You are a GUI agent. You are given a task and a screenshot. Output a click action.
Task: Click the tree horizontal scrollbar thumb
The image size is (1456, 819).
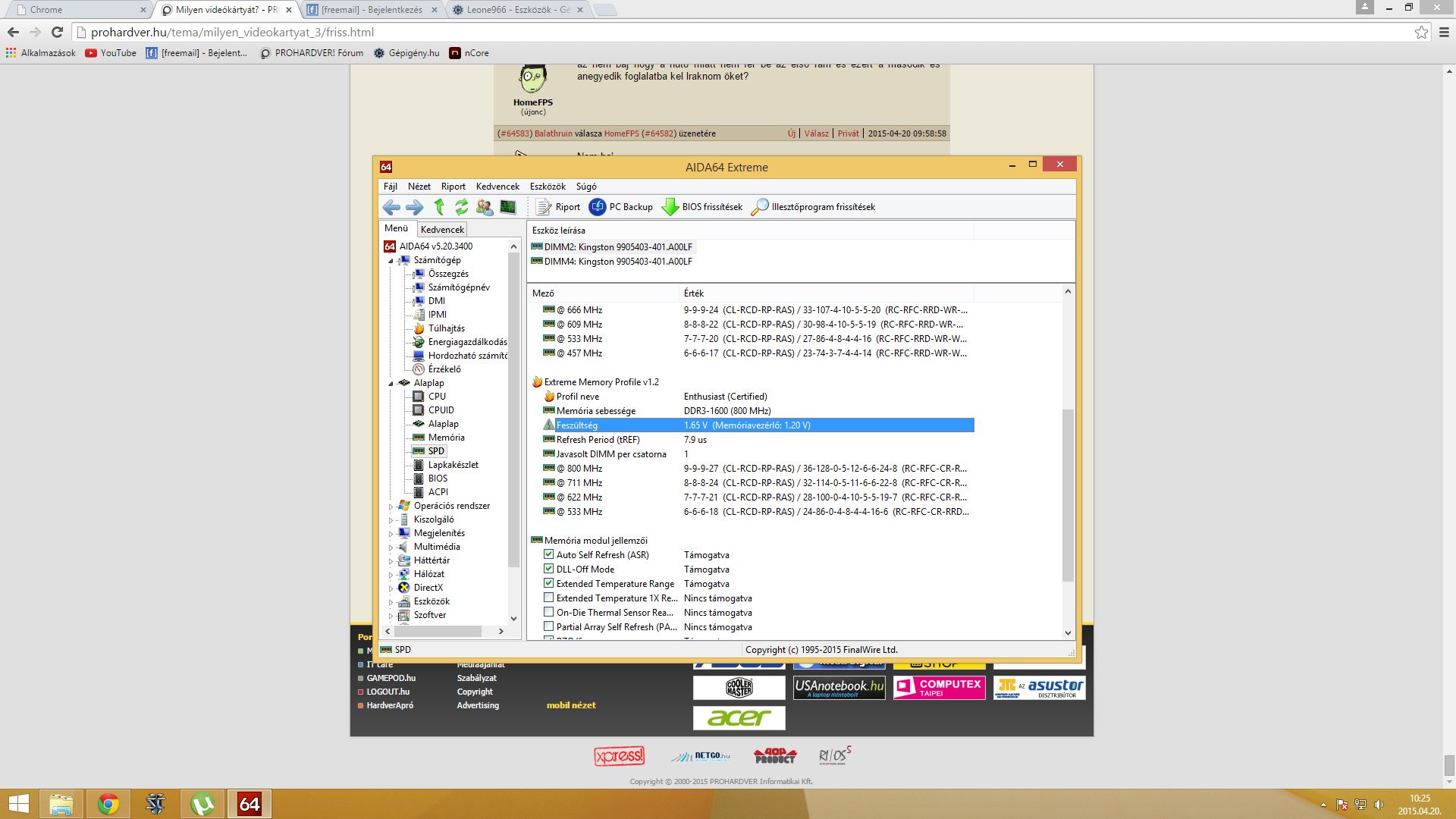438,631
